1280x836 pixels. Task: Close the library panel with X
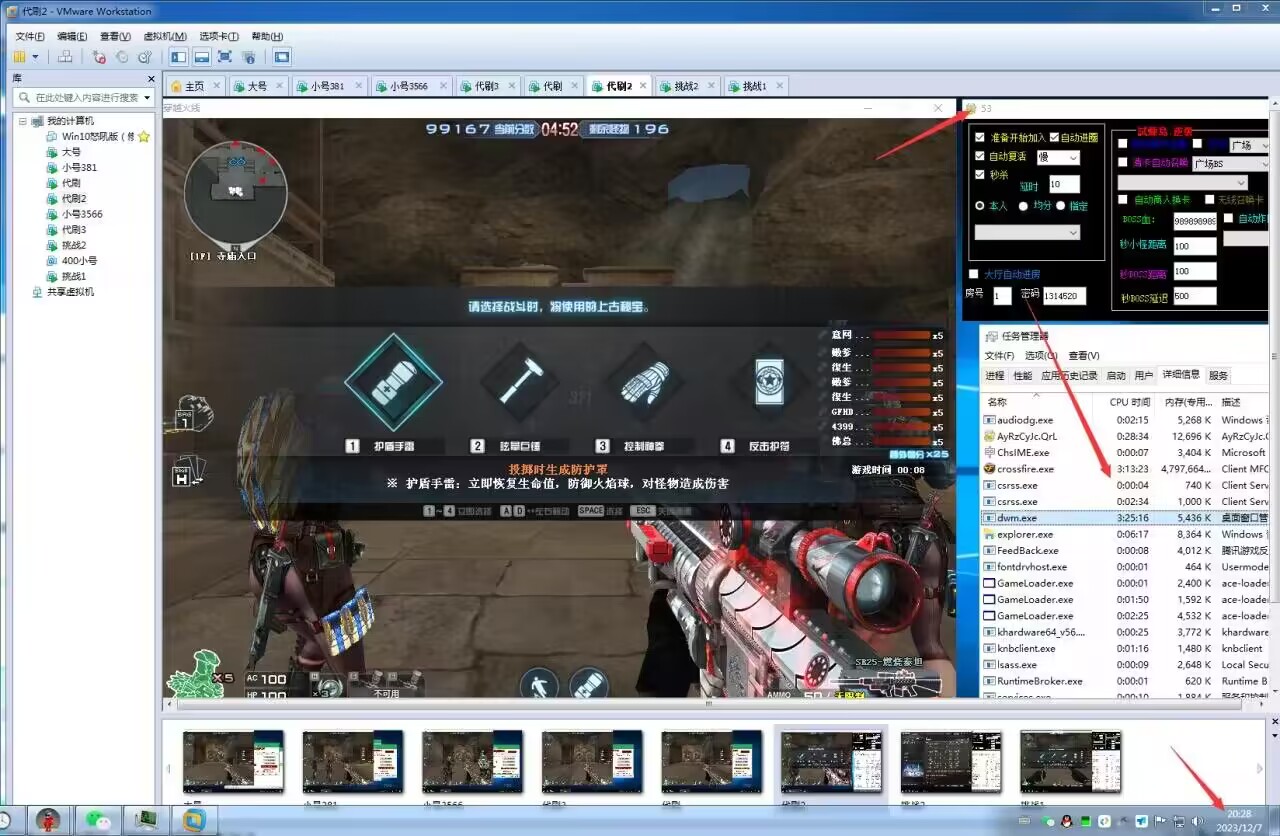151,78
